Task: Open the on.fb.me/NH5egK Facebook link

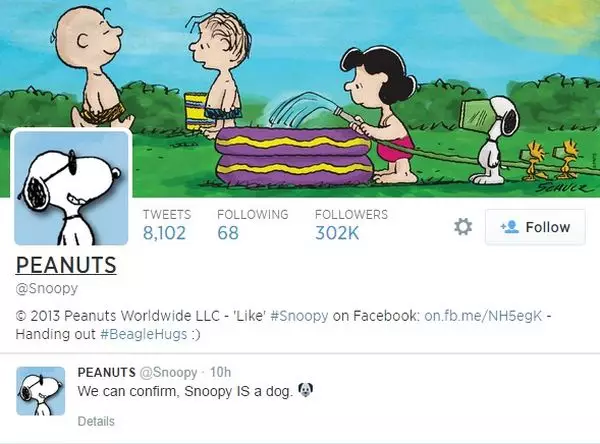Action: [483, 316]
